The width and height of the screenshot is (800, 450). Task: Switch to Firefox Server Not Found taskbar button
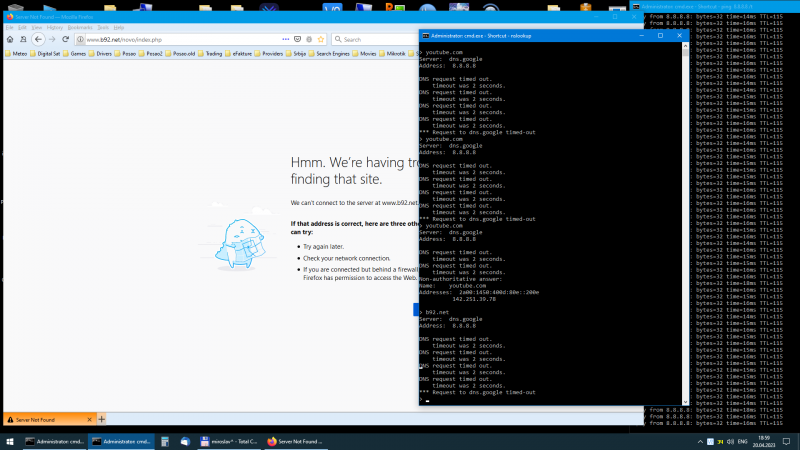[x=296, y=441]
